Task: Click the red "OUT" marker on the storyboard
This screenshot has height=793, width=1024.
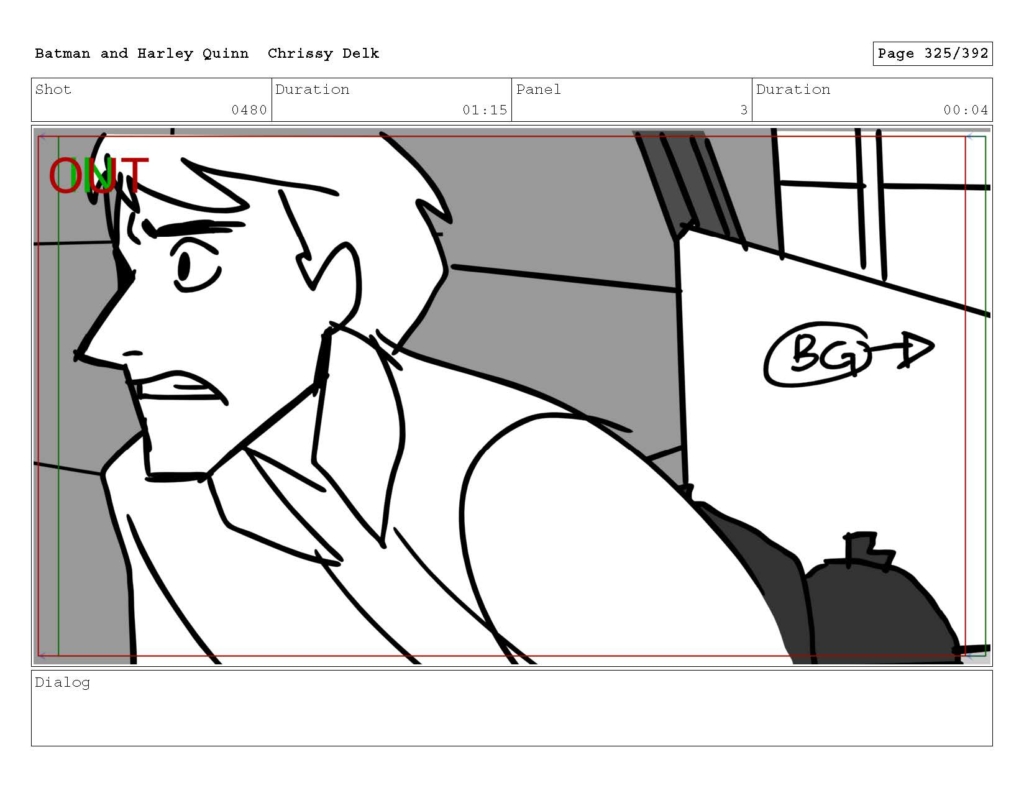Action: click(x=99, y=176)
